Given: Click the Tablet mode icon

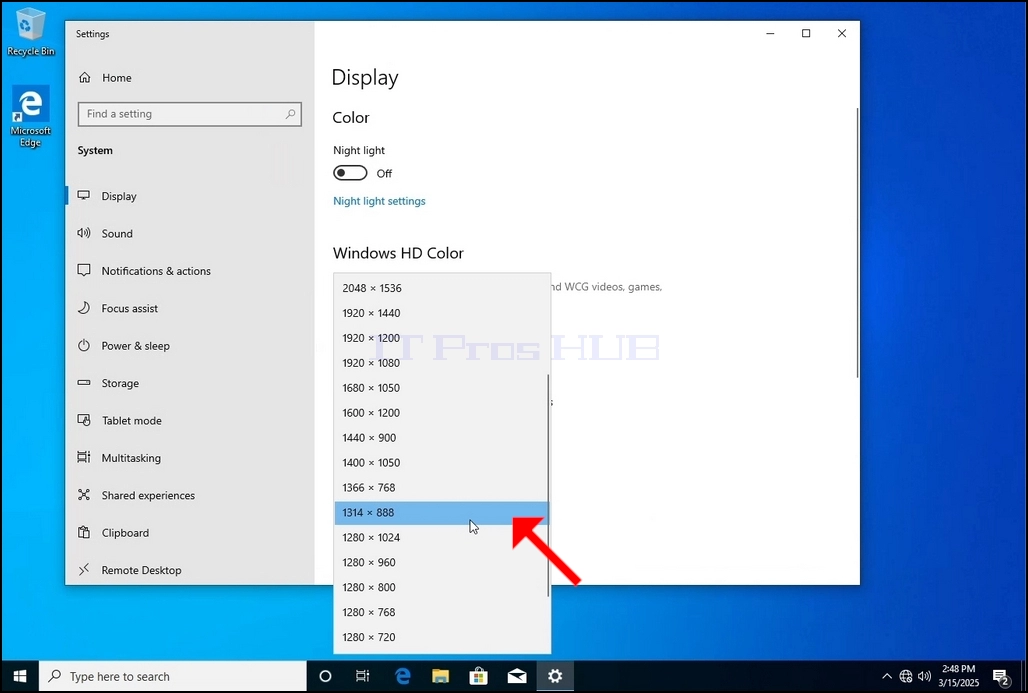Looking at the screenshot, I should point(84,420).
